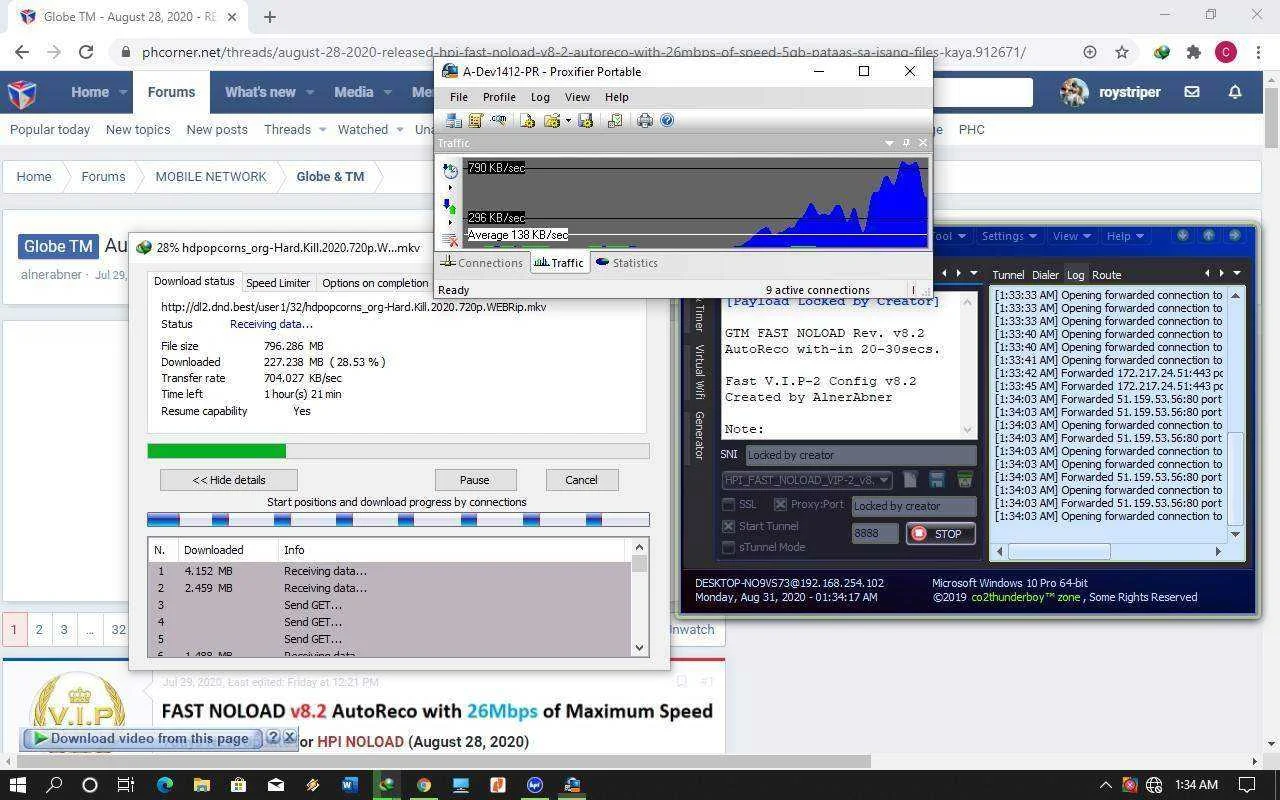The image size is (1280, 800).
Task: Switch to the Route tab
Action: 1106,275
